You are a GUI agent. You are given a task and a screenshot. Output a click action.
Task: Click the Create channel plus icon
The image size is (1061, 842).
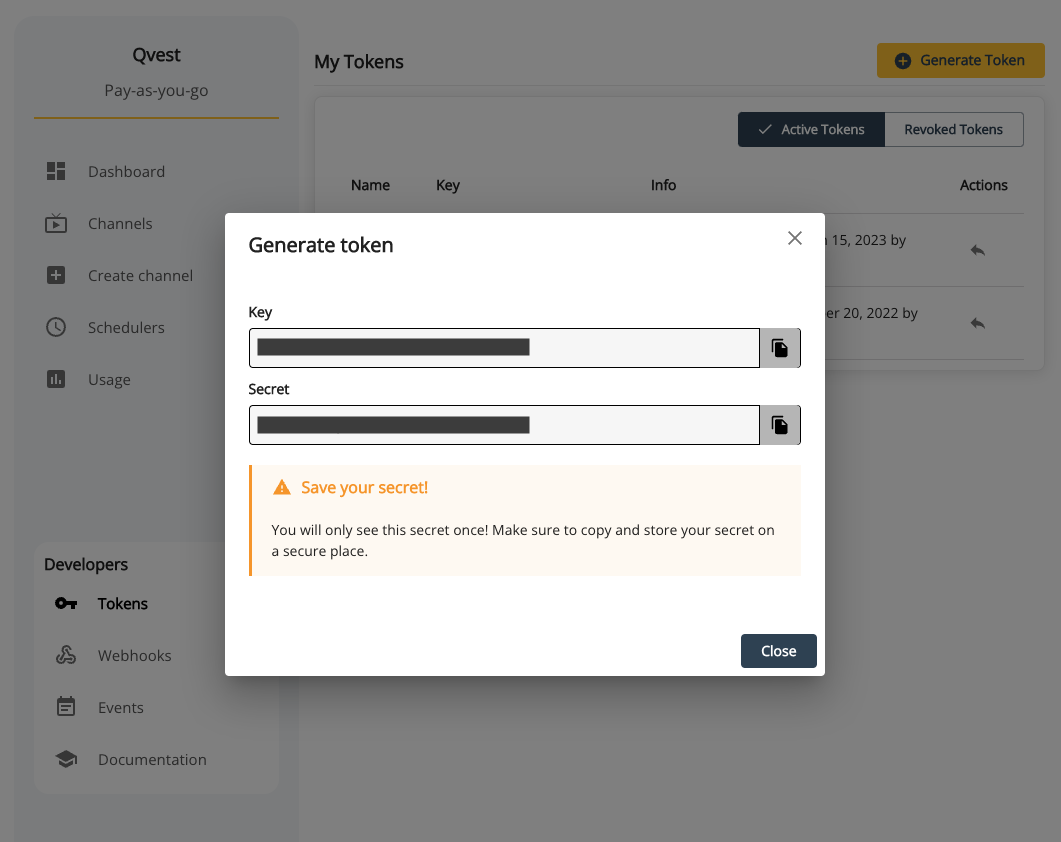56,275
